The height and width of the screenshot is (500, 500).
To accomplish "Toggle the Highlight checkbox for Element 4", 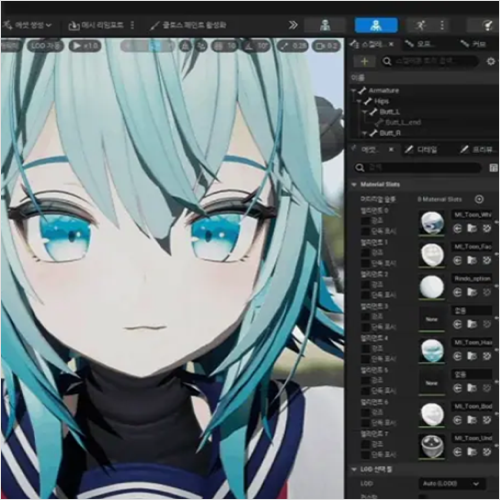I will tap(366, 348).
